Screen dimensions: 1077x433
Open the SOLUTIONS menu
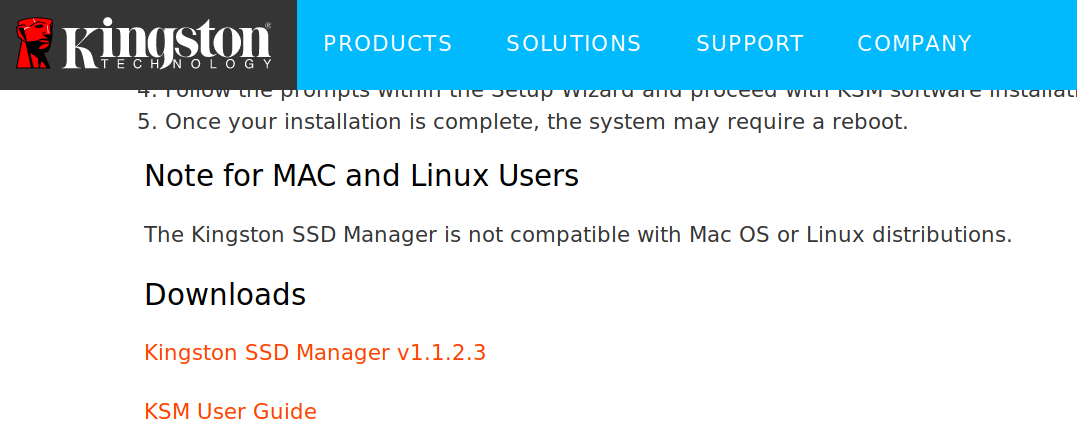point(574,44)
